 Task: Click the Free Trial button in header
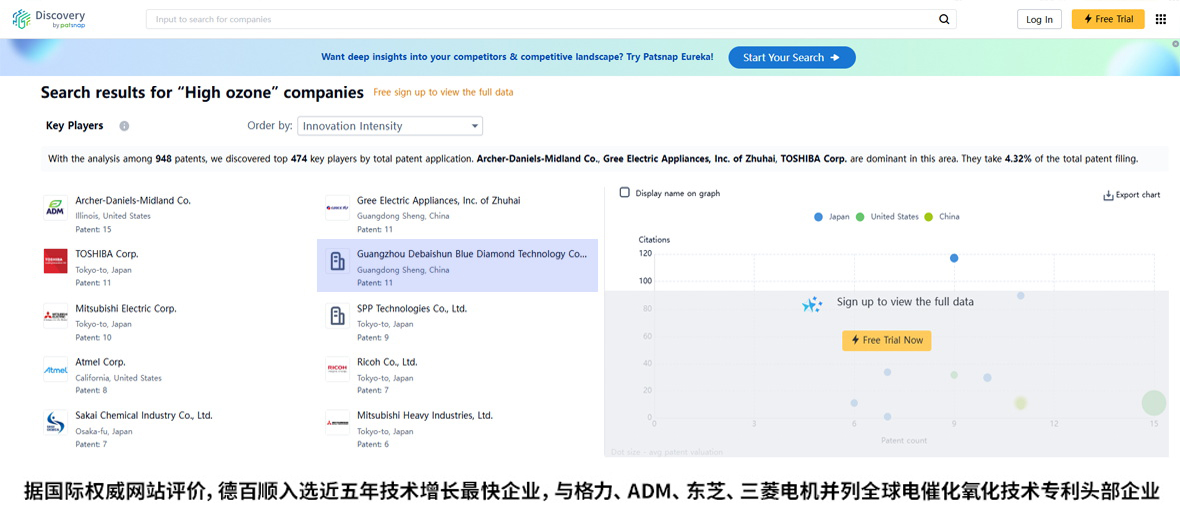click(1108, 19)
